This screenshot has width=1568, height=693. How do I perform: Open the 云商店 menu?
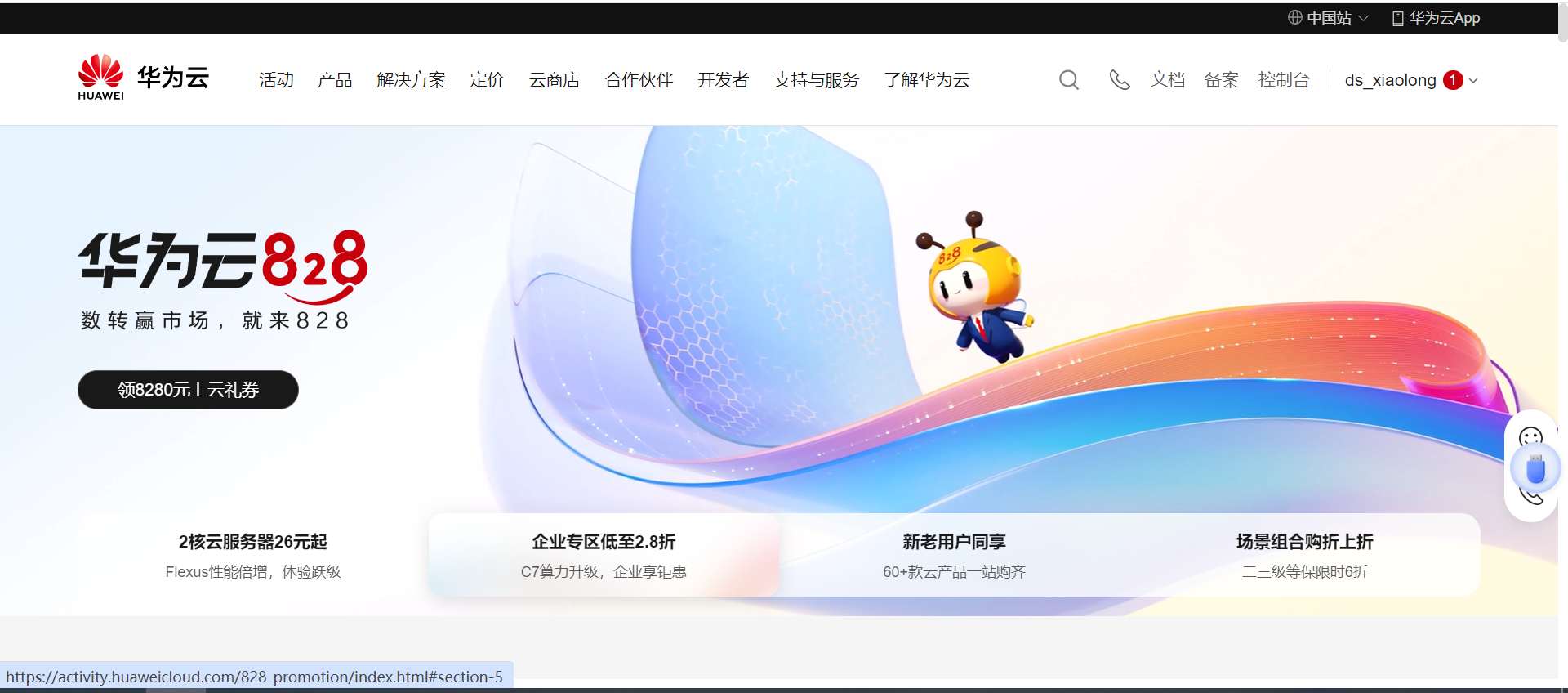pos(555,80)
